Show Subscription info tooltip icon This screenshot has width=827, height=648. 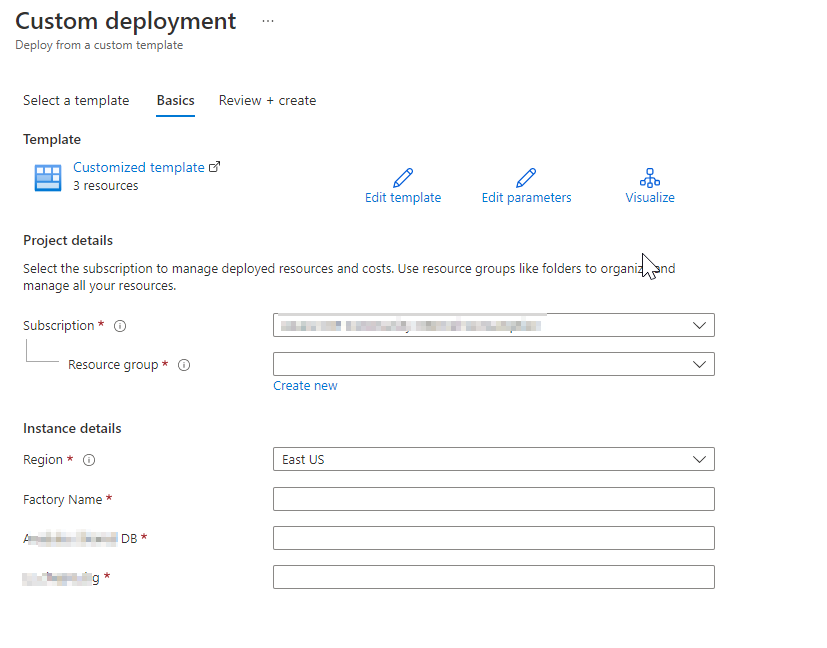(x=118, y=325)
